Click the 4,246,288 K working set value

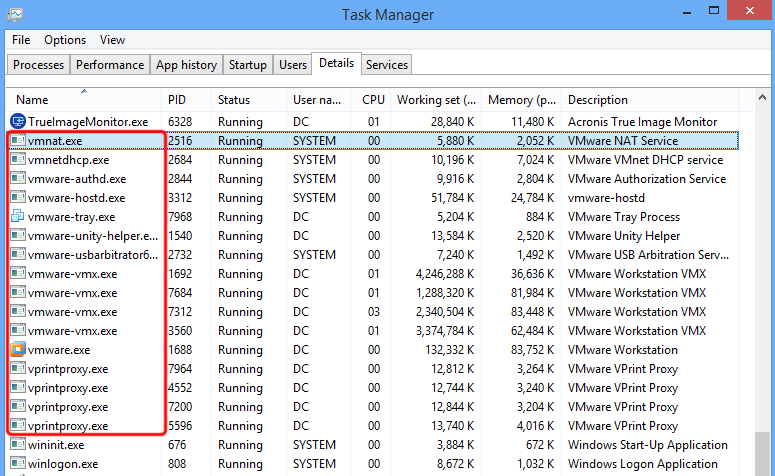click(x=445, y=274)
